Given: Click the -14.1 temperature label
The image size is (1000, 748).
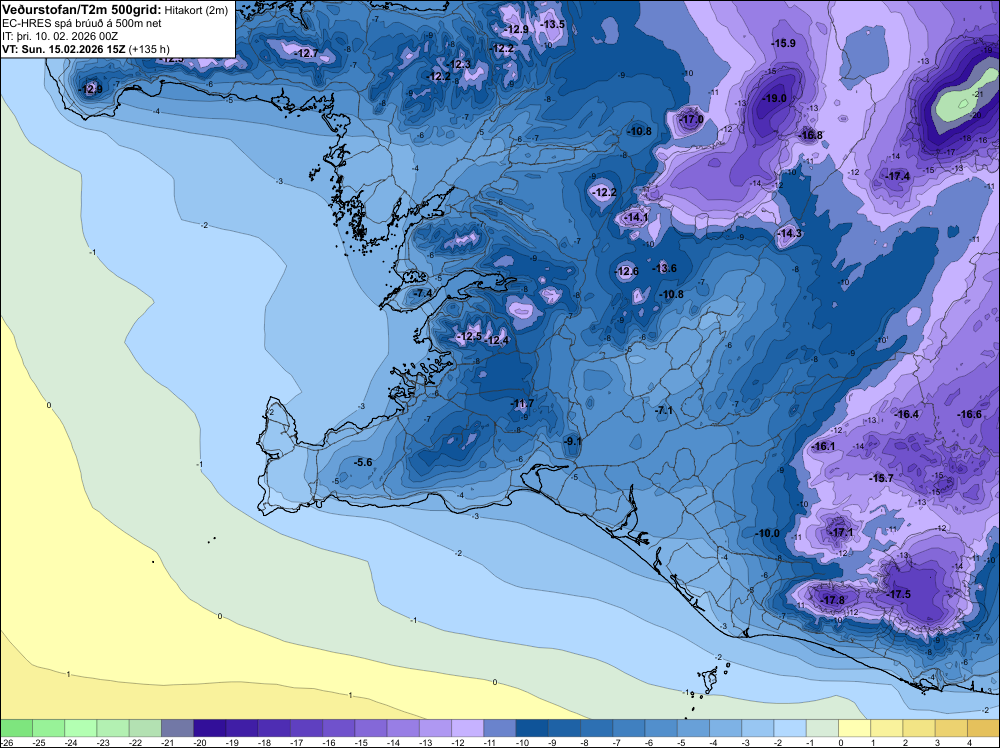Looking at the screenshot, I should pos(636,217).
